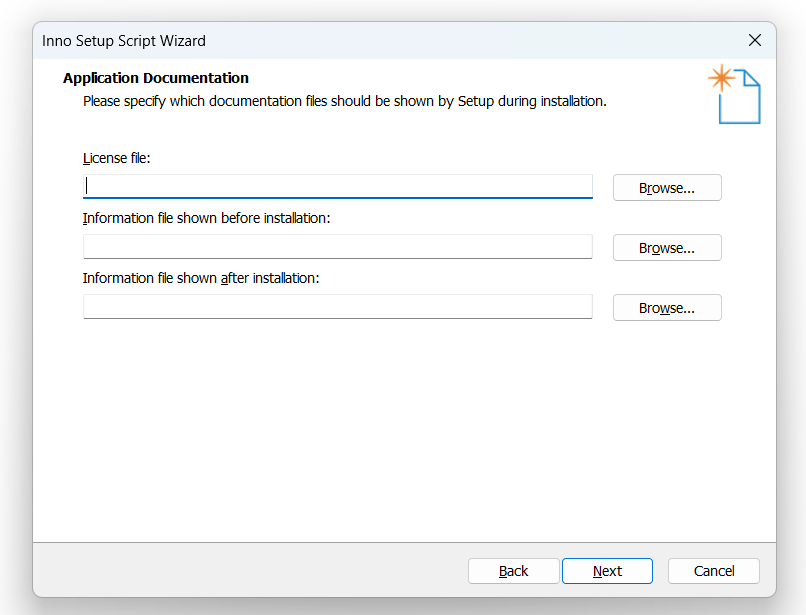Click the Inno Setup Script Wizard title
Viewport: 806px width, 615px height.
coord(124,41)
